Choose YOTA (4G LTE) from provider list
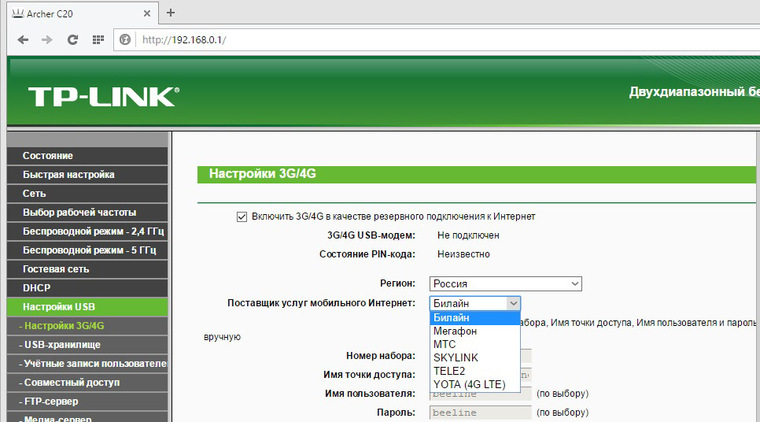 pyautogui.click(x=475, y=385)
